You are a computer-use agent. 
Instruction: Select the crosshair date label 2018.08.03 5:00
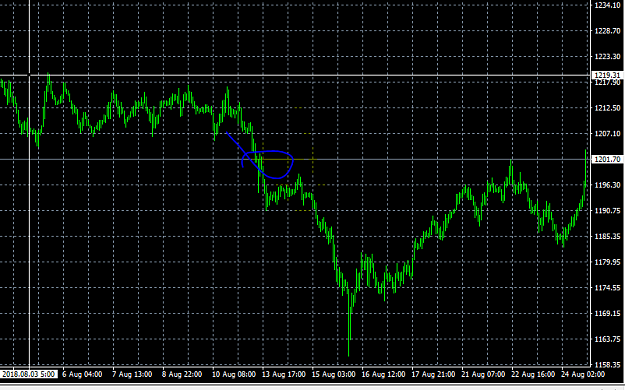(x=29, y=374)
